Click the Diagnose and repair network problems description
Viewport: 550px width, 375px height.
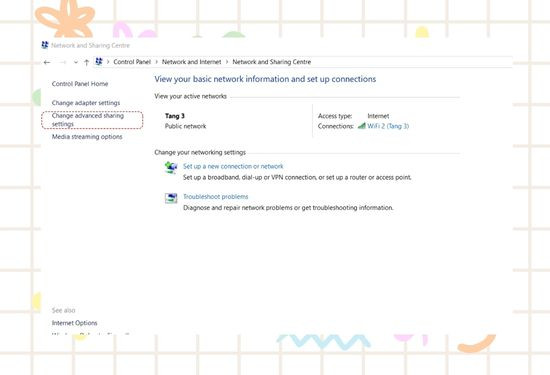[x=288, y=208]
